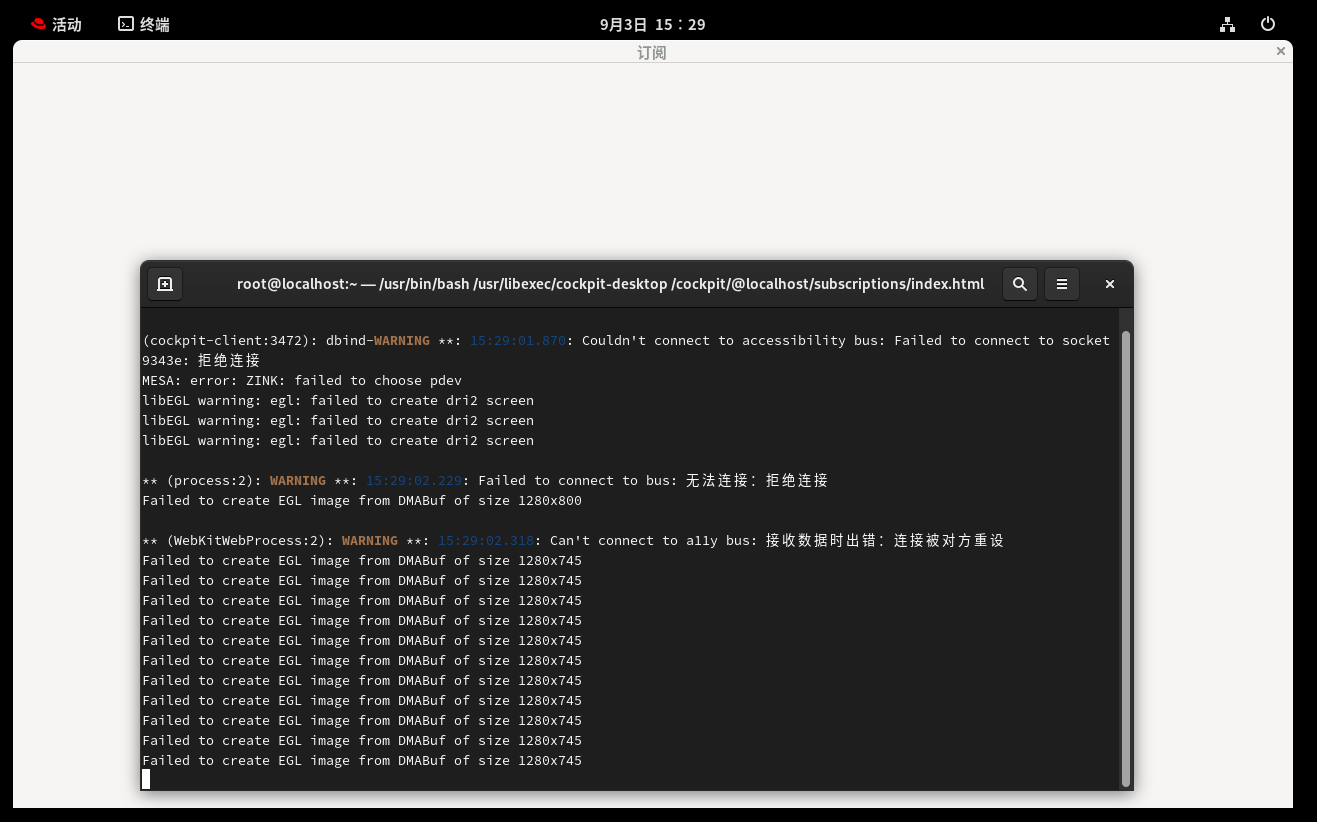The image size is (1317, 822).
Task: Click the line '9343e: 拒绝连接'
Action: 201,361
